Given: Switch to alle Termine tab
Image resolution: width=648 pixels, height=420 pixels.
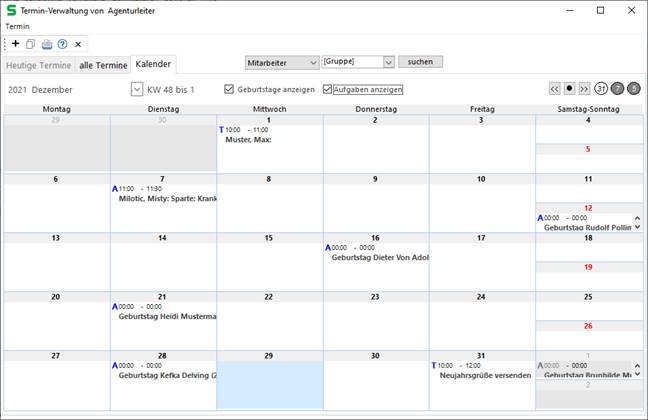Looking at the screenshot, I should click(103, 65).
